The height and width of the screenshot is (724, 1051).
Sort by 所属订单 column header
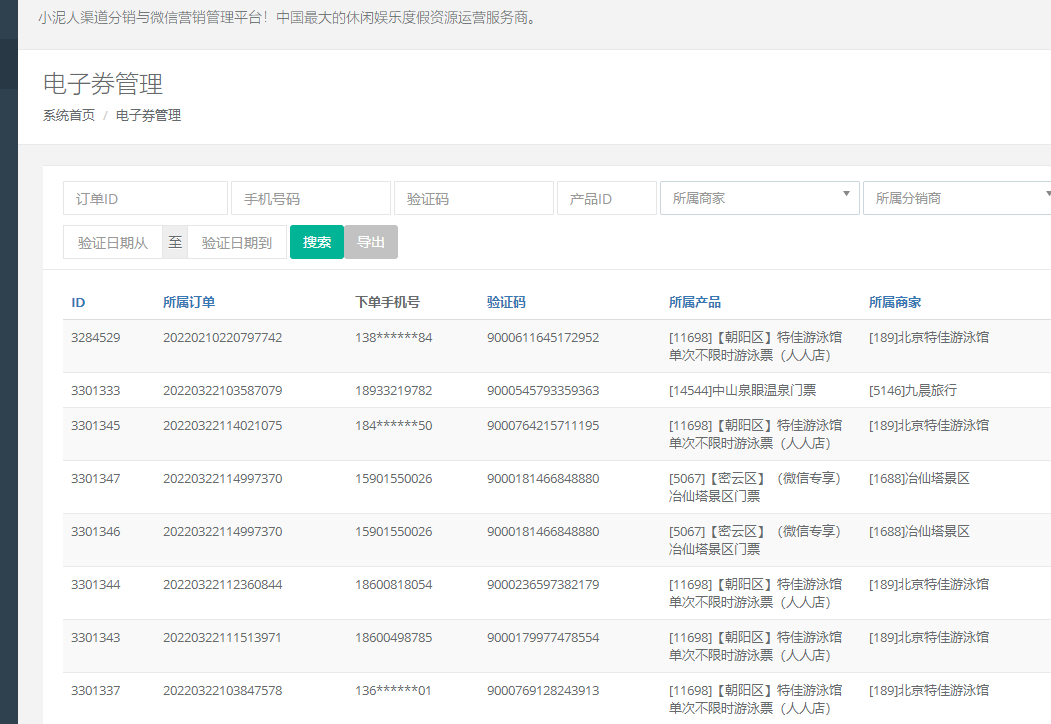click(189, 302)
